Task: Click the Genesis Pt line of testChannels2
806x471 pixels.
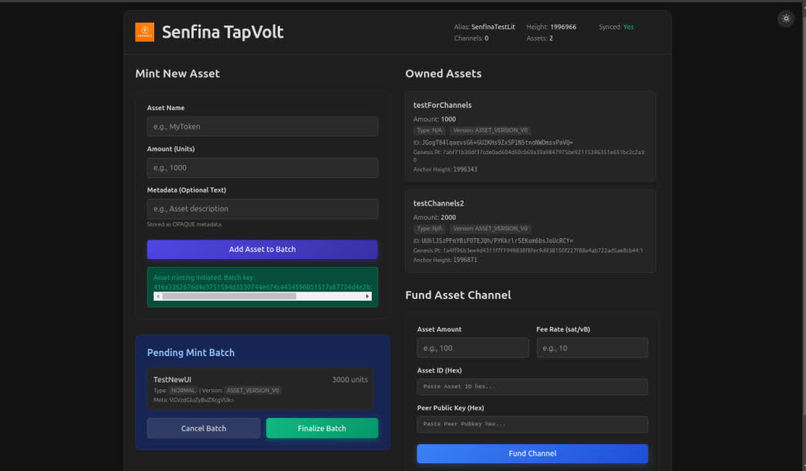Action: click(528, 250)
